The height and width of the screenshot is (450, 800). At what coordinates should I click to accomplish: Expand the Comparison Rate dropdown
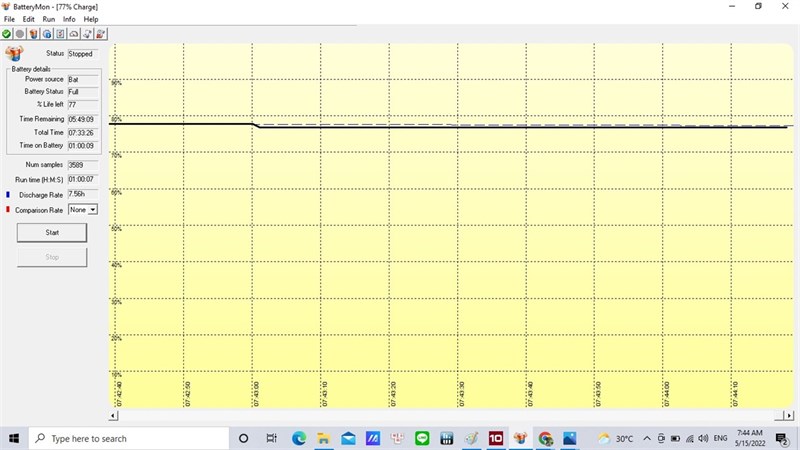[x=92, y=210]
